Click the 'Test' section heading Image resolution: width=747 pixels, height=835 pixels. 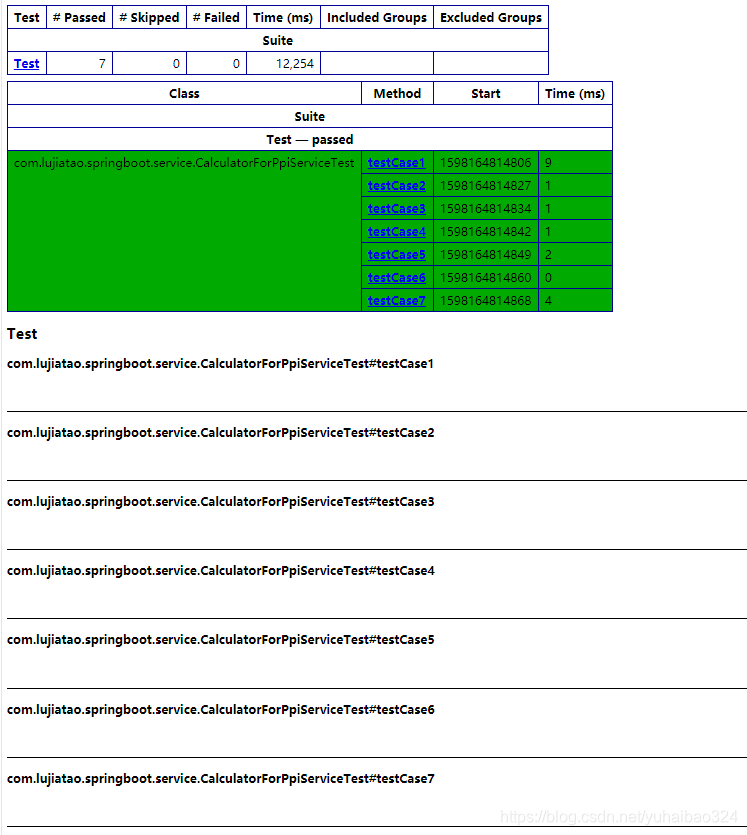pyautogui.click(x=22, y=334)
